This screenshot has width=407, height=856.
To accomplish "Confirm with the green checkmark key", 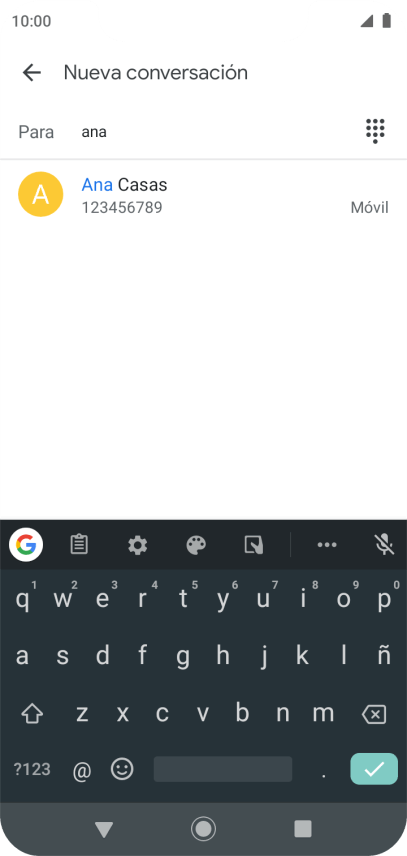I will pos(374,769).
